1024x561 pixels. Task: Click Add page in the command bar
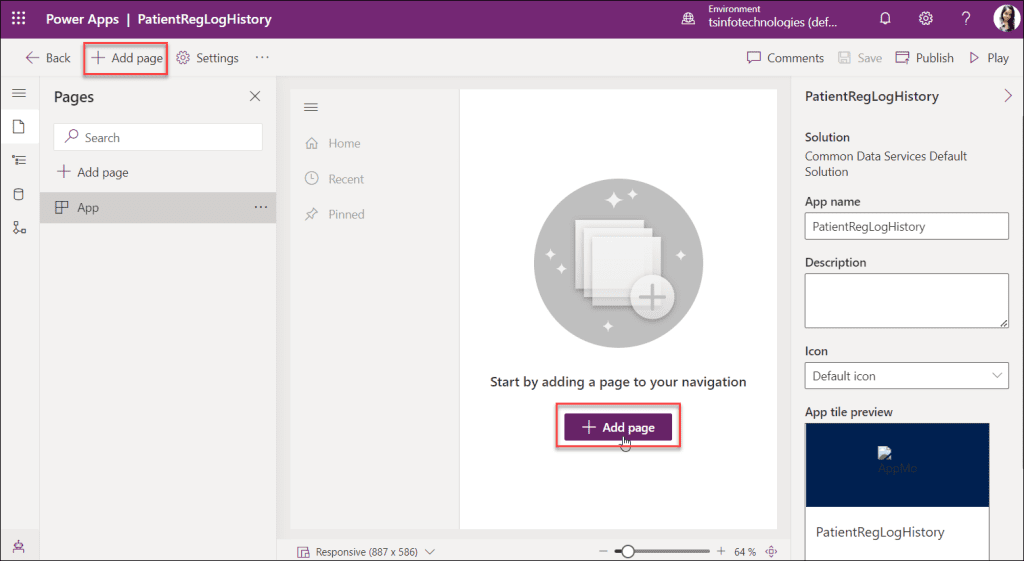click(127, 58)
